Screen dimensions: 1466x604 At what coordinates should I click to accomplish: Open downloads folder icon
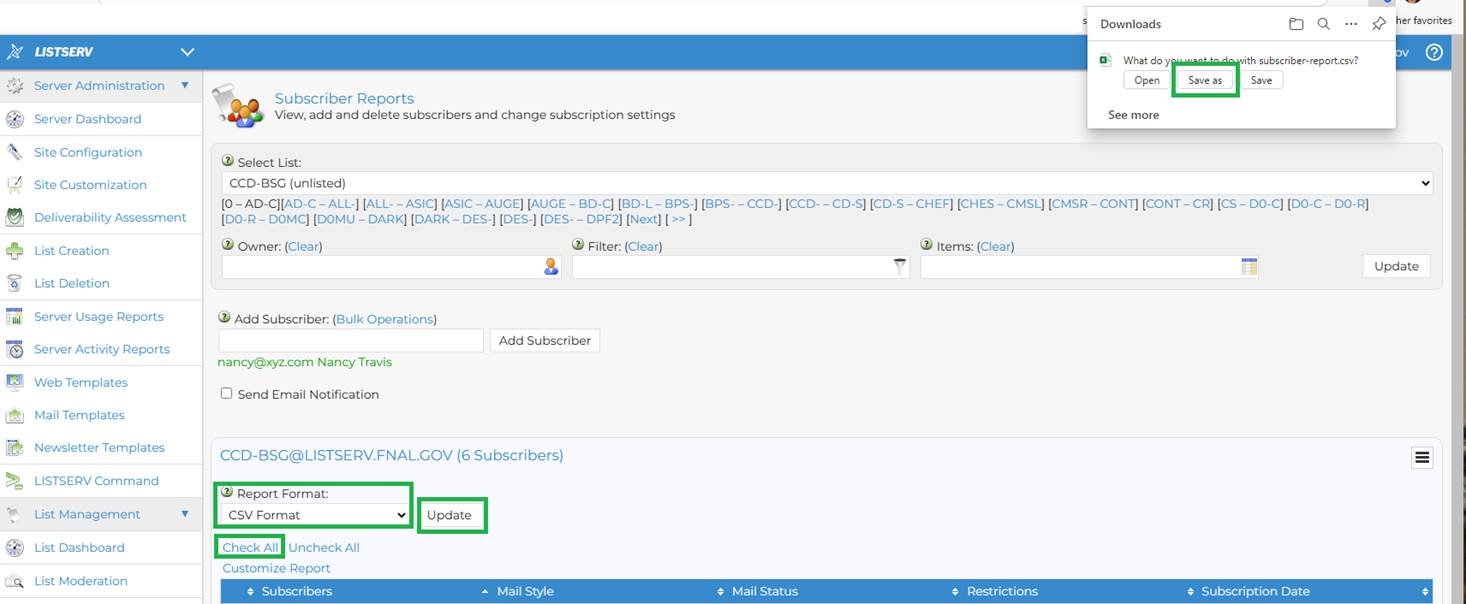coord(1296,24)
